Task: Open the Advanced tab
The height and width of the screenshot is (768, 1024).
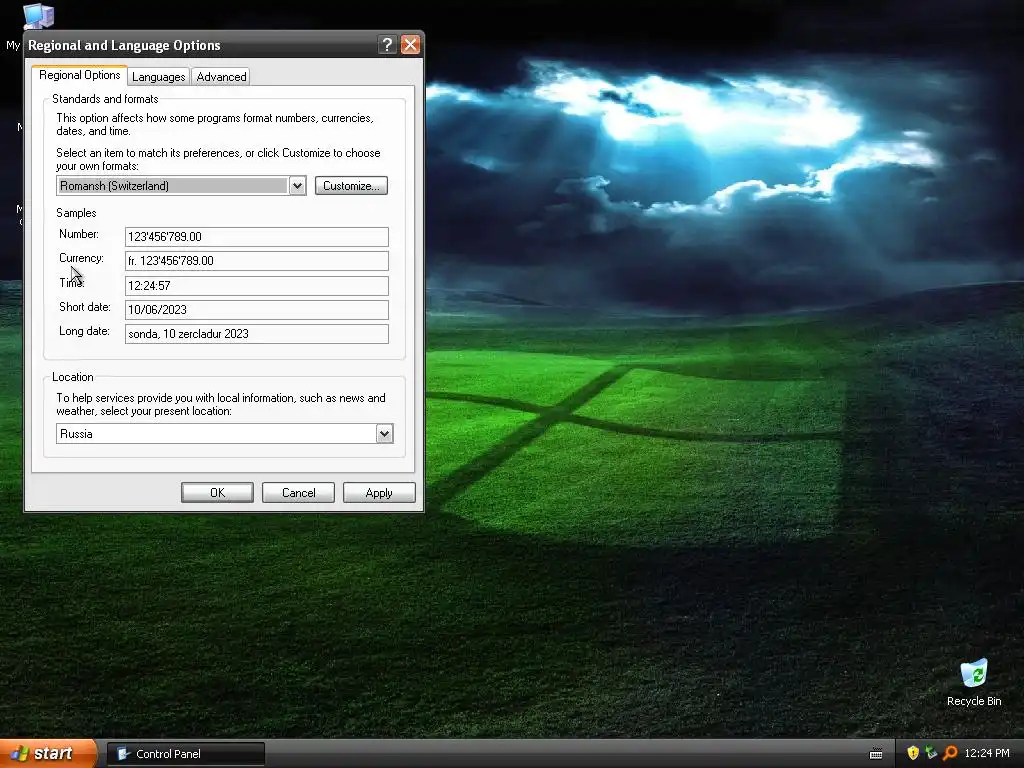Action: 221,77
